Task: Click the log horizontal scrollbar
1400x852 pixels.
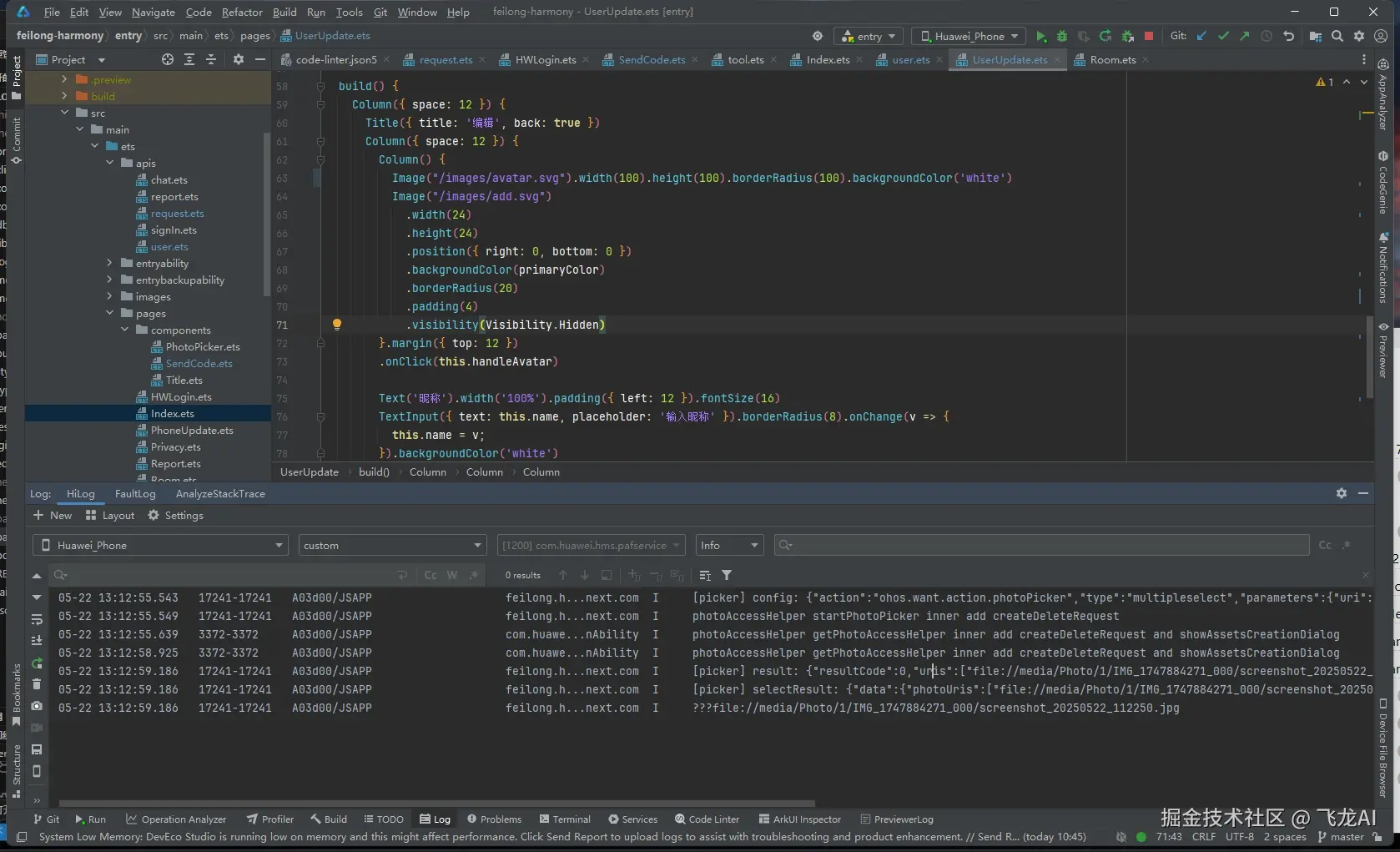Action: point(436,803)
